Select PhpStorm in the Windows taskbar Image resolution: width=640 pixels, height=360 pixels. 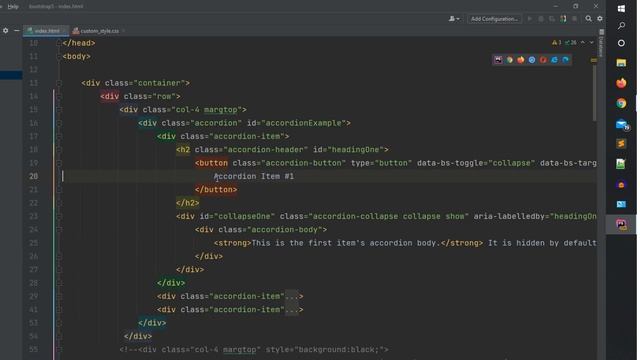click(621, 224)
